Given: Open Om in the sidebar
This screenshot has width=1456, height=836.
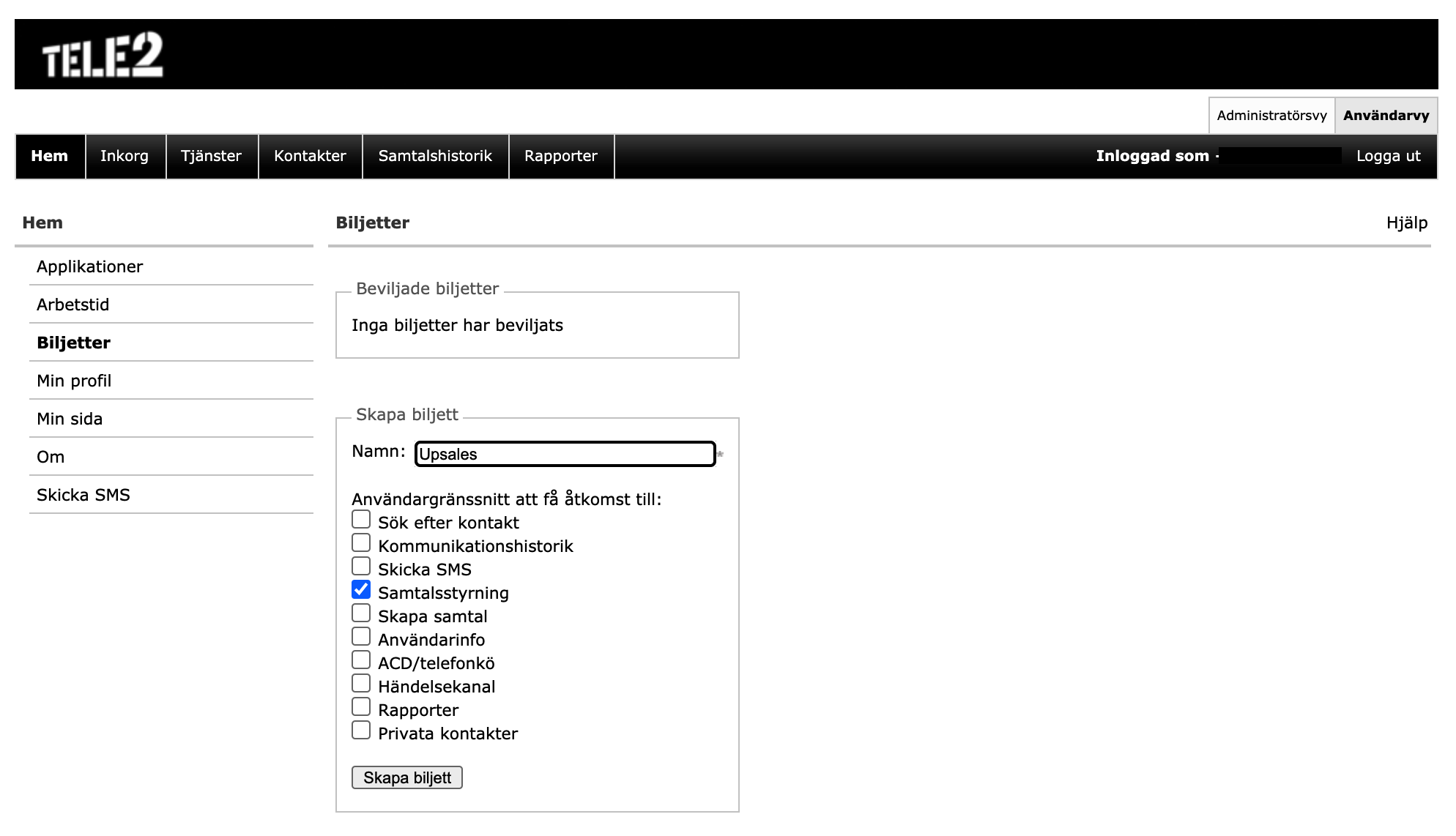Looking at the screenshot, I should coord(171,457).
